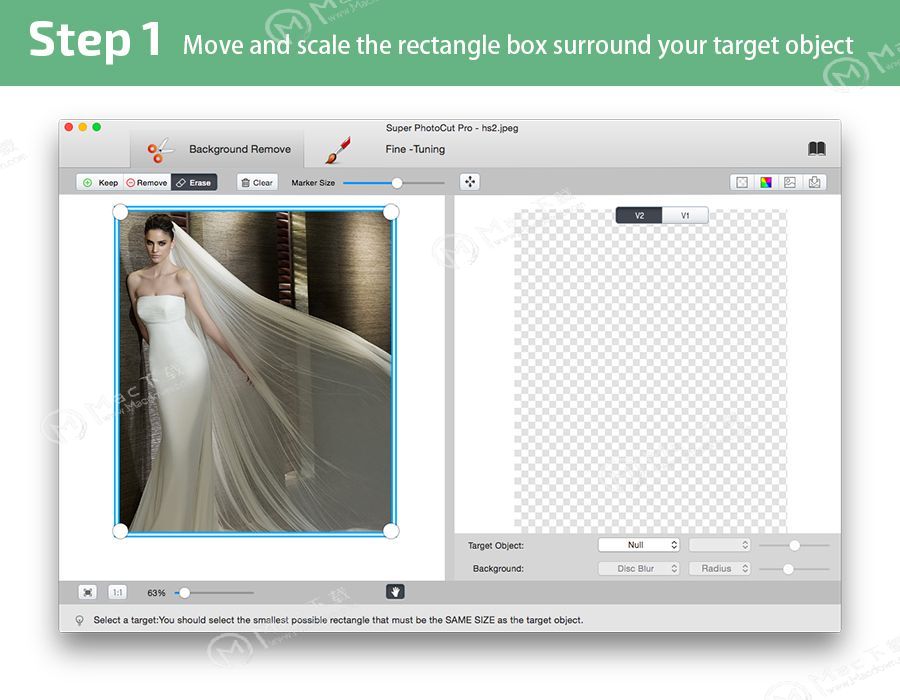Click the 63% zoom value
This screenshot has height=700, width=900.
[156, 593]
